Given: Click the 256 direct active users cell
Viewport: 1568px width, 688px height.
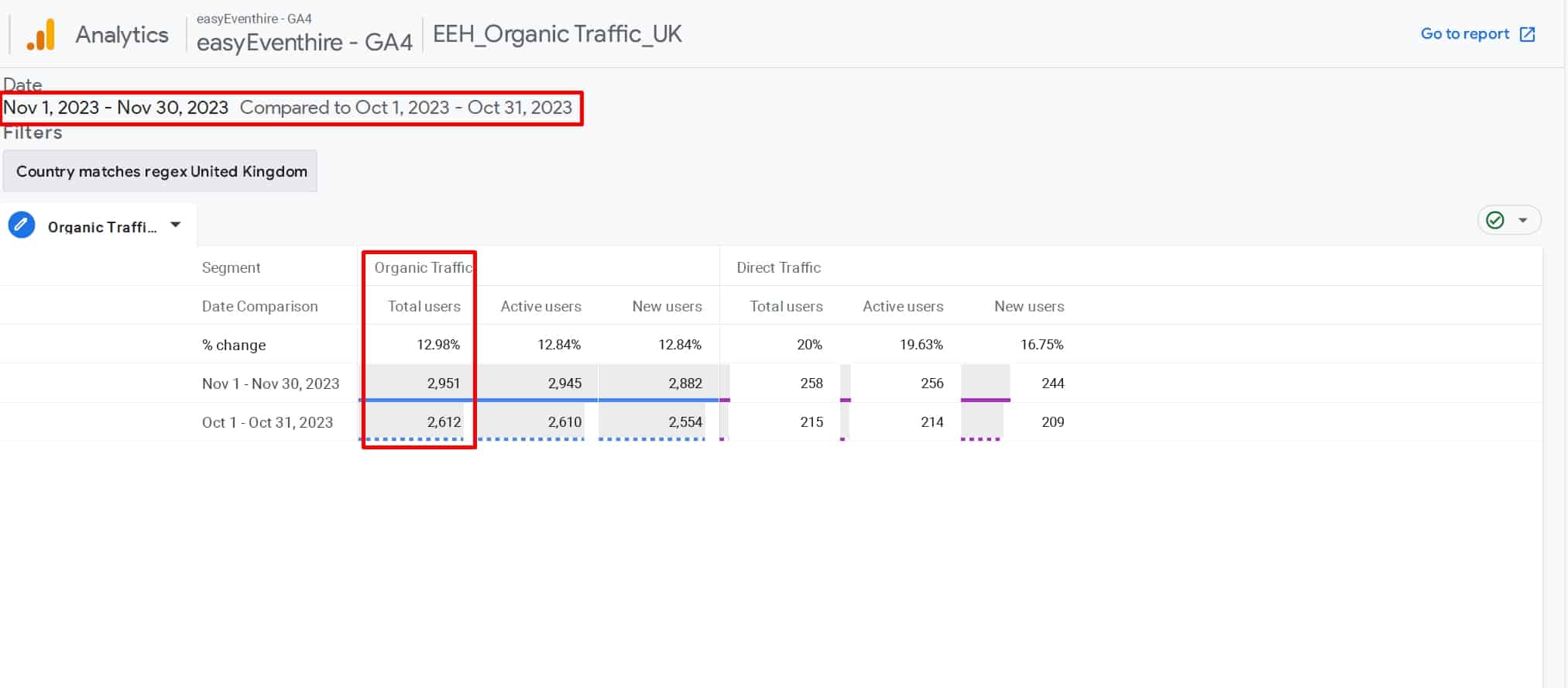Looking at the screenshot, I should [x=932, y=383].
